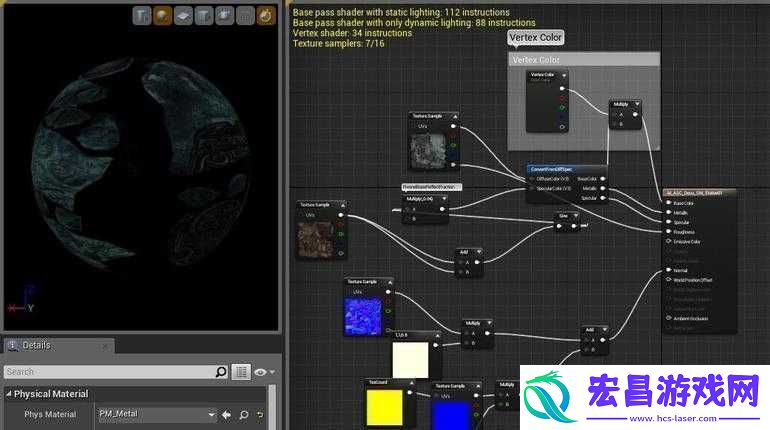Select the gray rock texture thumbnail

coord(427,151)
